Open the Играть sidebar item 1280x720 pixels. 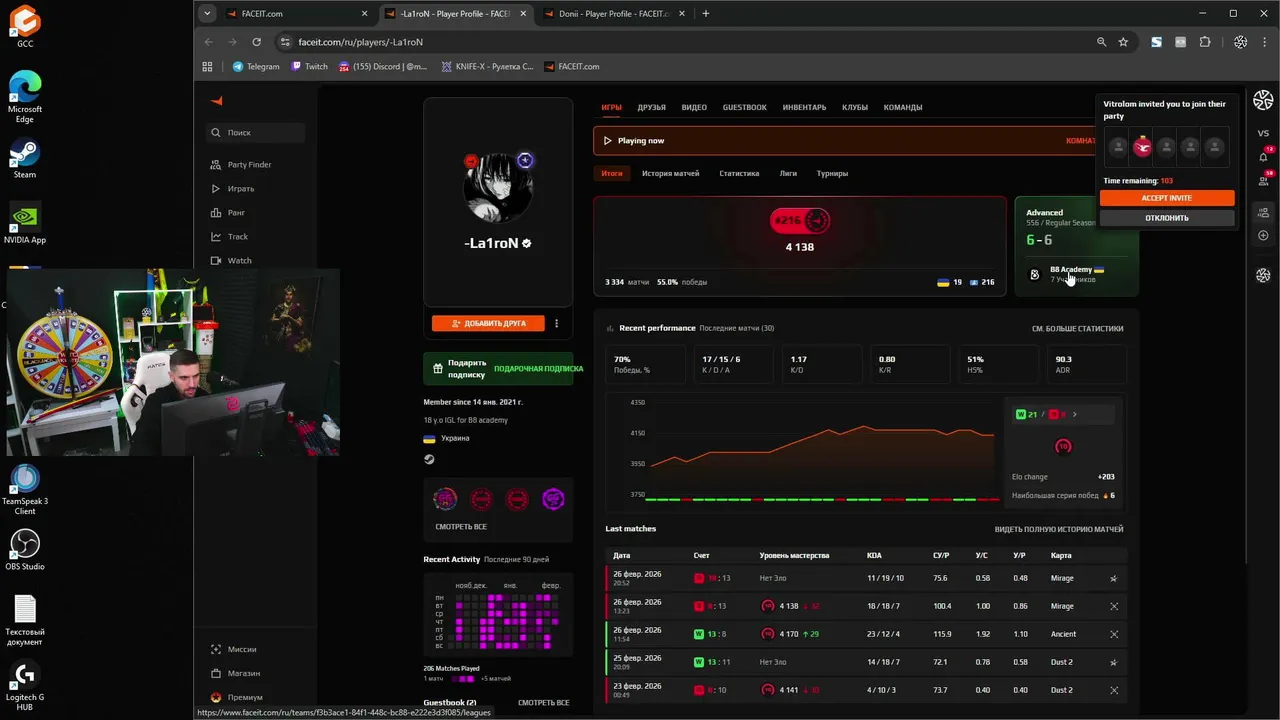(x=233, y=188)
